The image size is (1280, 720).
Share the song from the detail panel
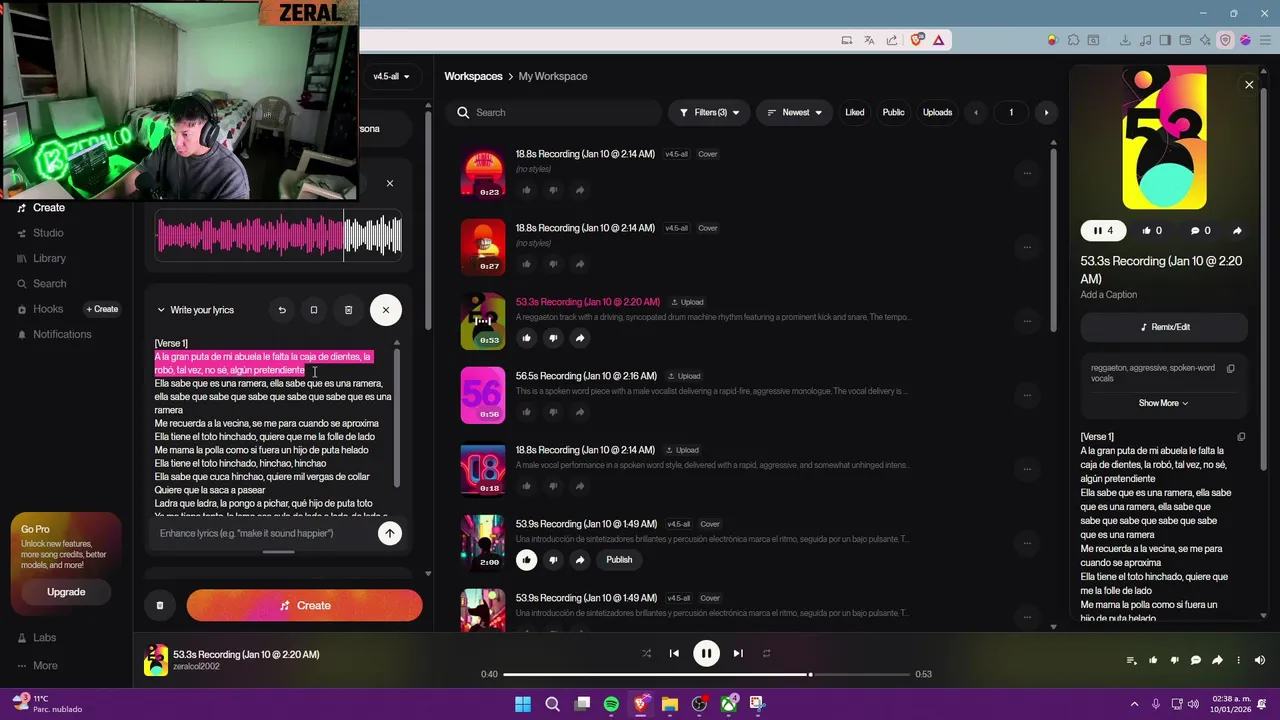point(1237,231)
